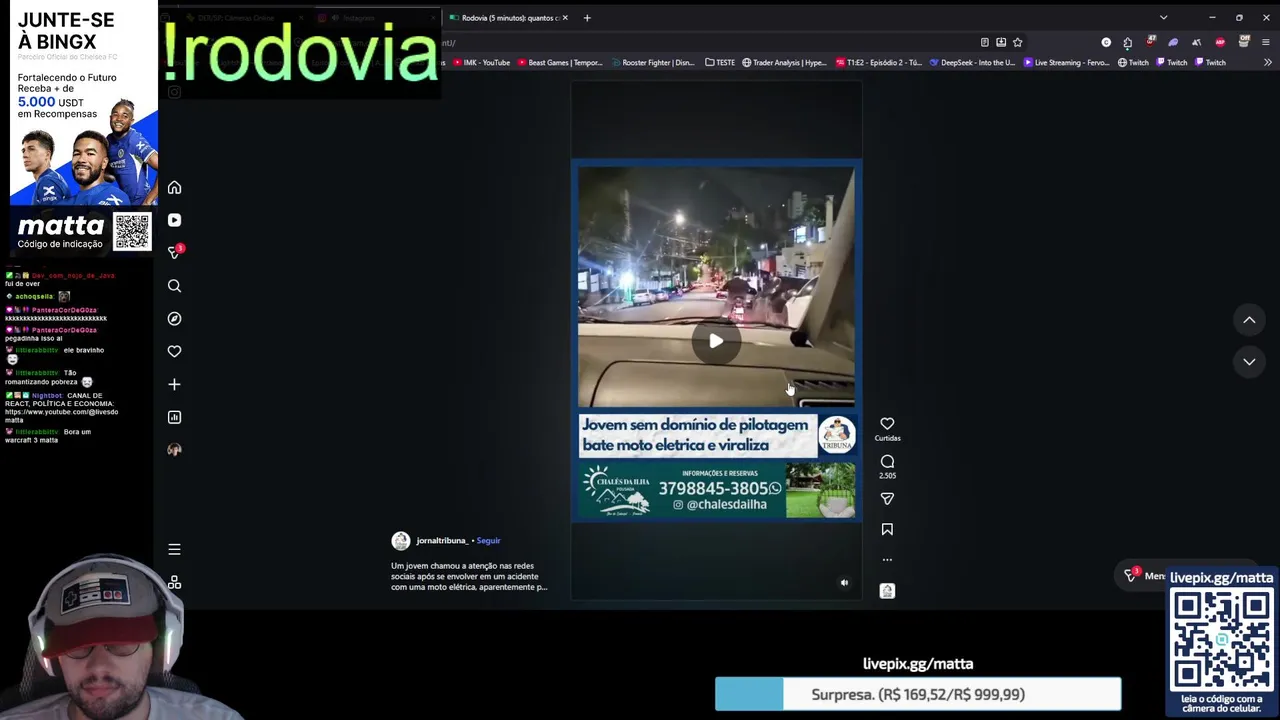Open reader view icon in address bar

[x=985, y=42]
